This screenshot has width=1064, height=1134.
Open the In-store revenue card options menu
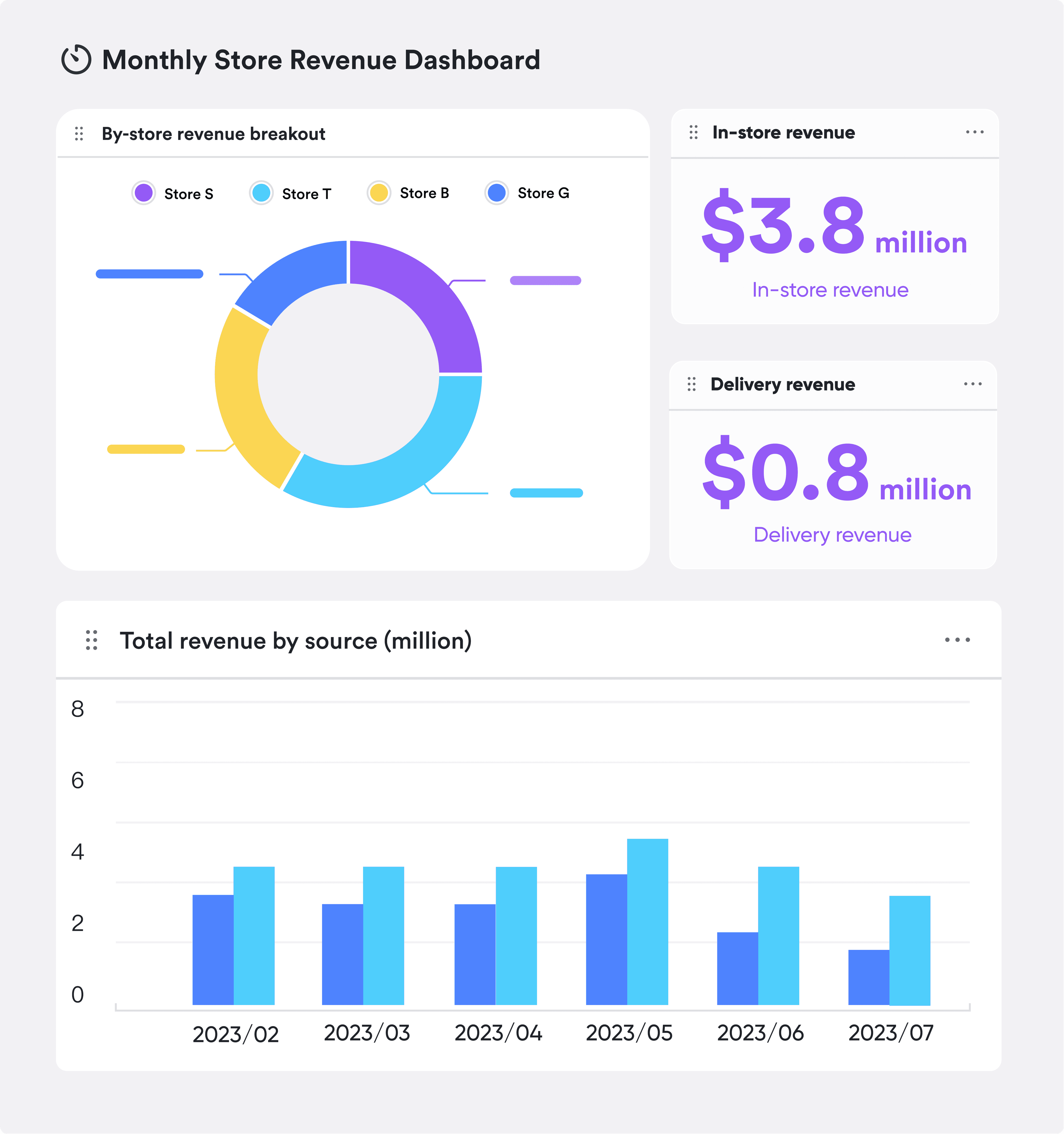click(x=975, y=132)
